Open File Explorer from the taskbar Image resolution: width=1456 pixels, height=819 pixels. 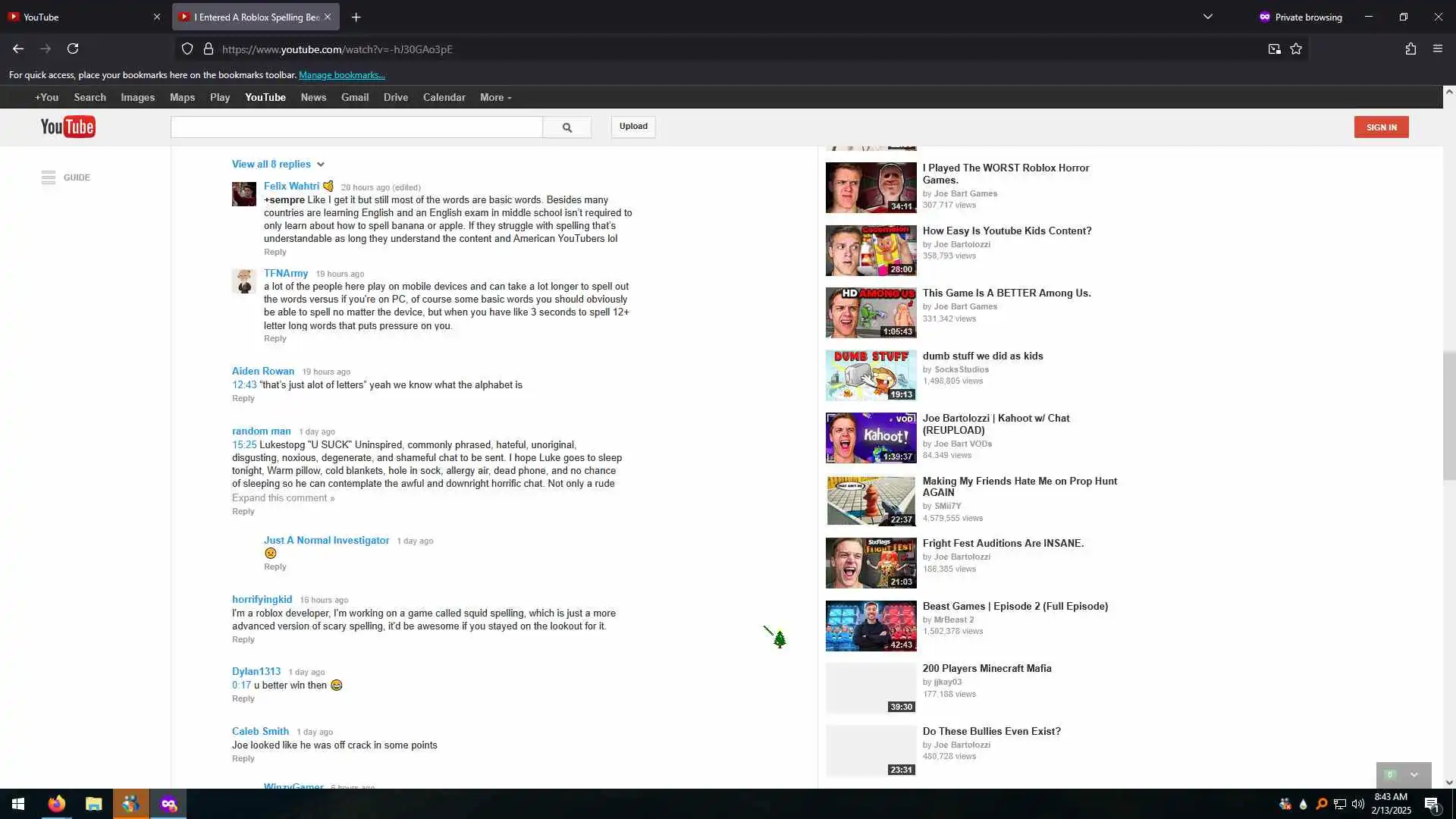tap(94, 804)
